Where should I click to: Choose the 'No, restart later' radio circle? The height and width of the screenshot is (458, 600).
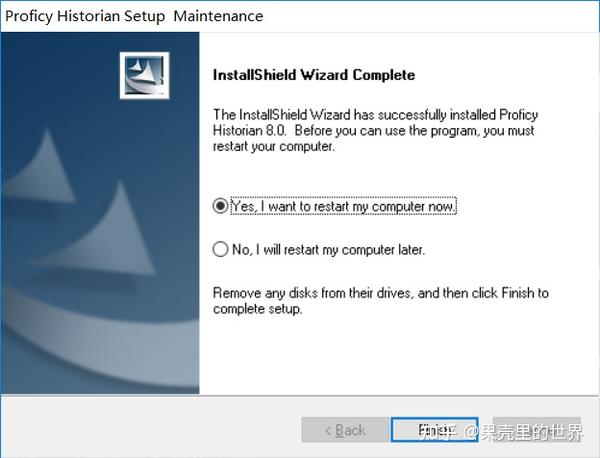pyautogui.click(x=220, y=249)
